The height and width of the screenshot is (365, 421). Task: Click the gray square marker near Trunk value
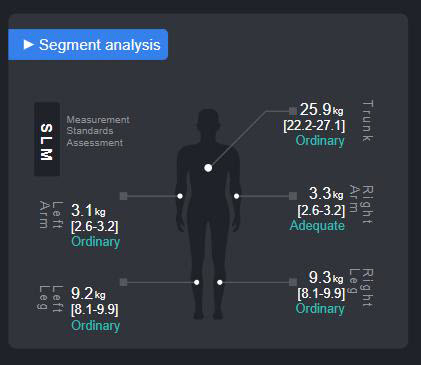tap(293, 111)
